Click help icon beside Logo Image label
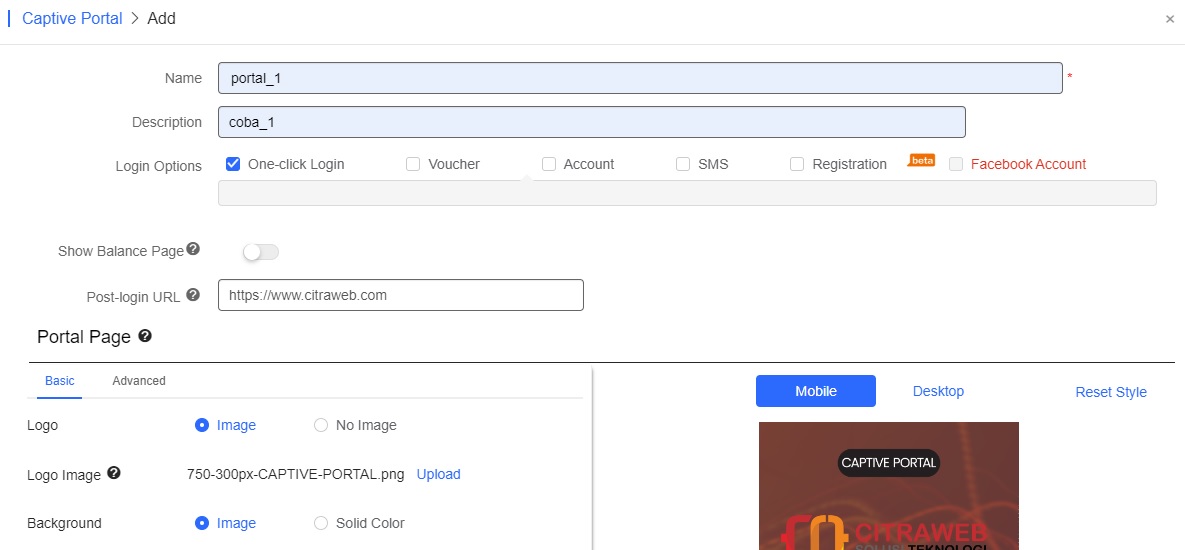The width and height of the screenshot is (1185, 550). [x=113, y=473]
